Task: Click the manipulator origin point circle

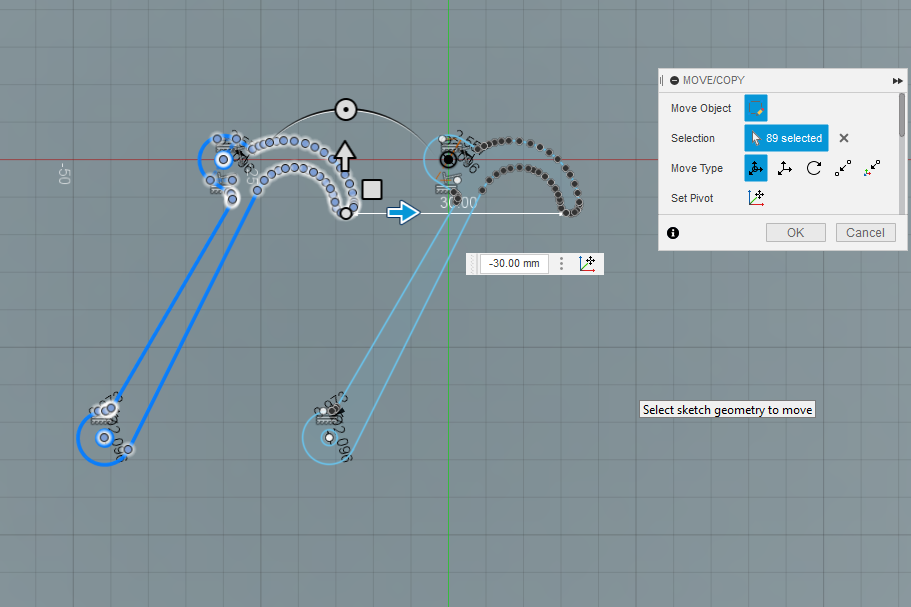Action: coord(346,213)
